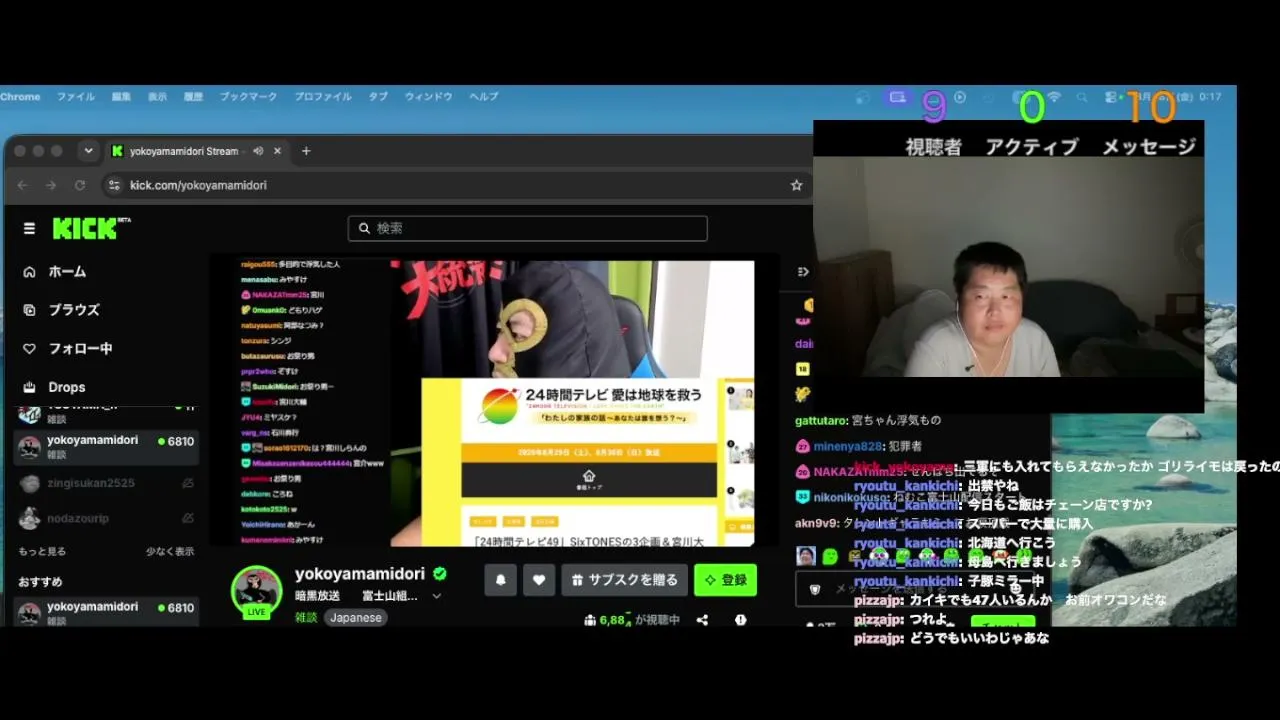Gift a subscription with サブスクを贈る
This screenshot has height=720, width=1280.
[x=625, y=580]
